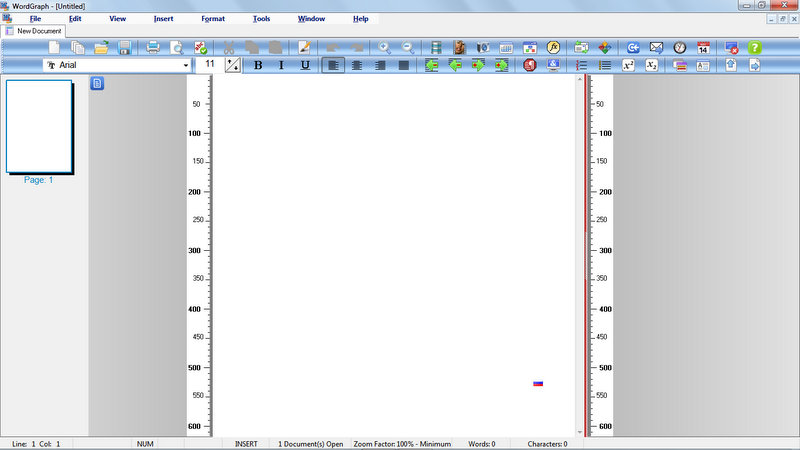
Task: Align text right
Action: pos(380,65)
